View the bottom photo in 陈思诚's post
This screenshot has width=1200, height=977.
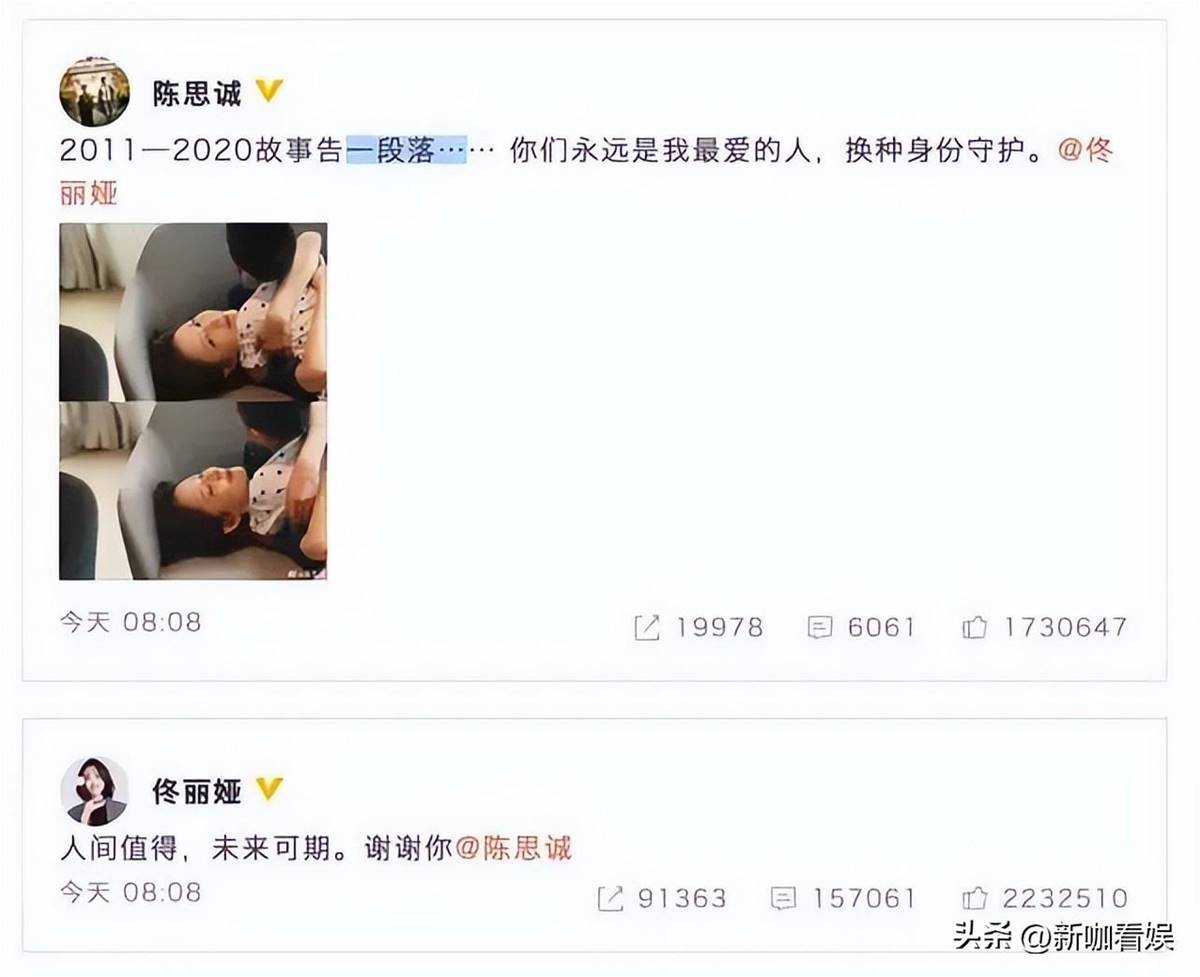(193, 491)
